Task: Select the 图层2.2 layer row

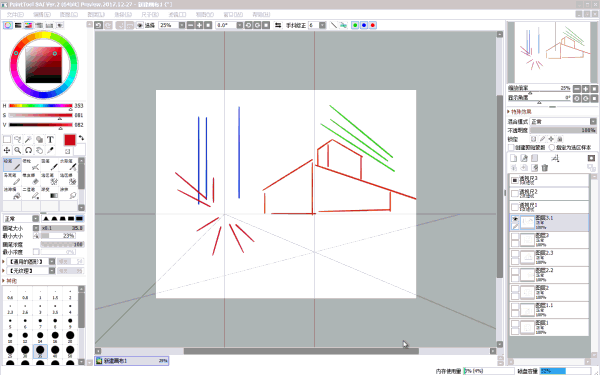Action: [x=549, y=275]
